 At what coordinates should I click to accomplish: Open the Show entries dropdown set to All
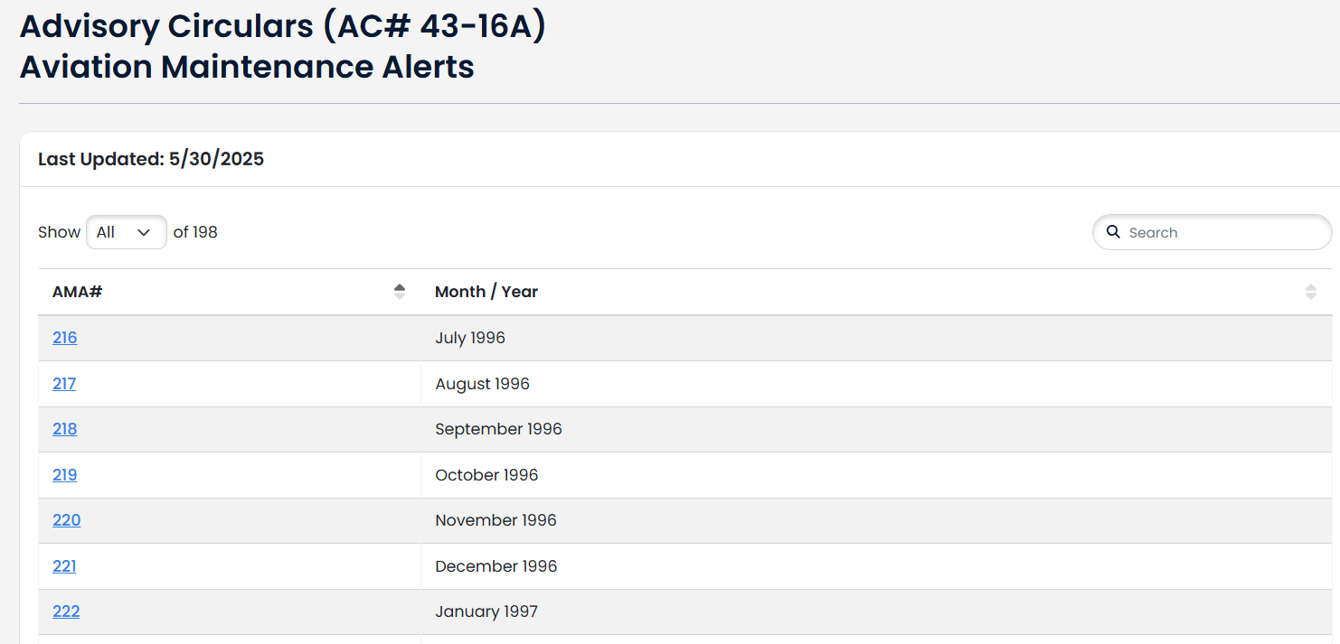126,232
